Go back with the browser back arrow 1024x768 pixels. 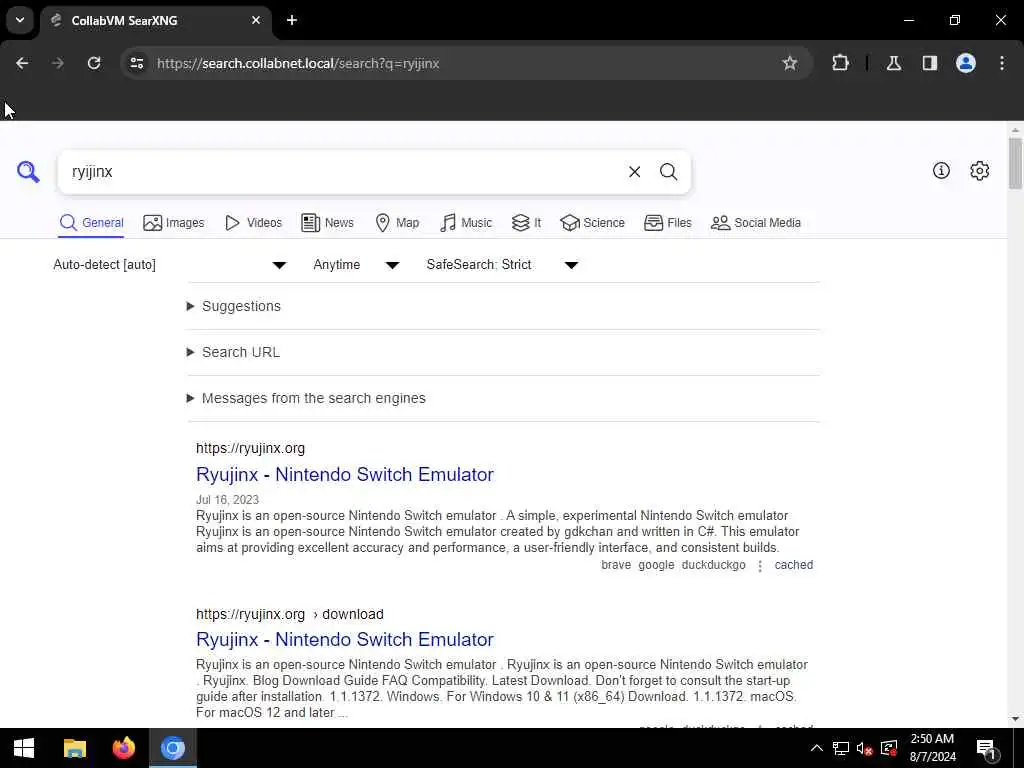[22, 63]
